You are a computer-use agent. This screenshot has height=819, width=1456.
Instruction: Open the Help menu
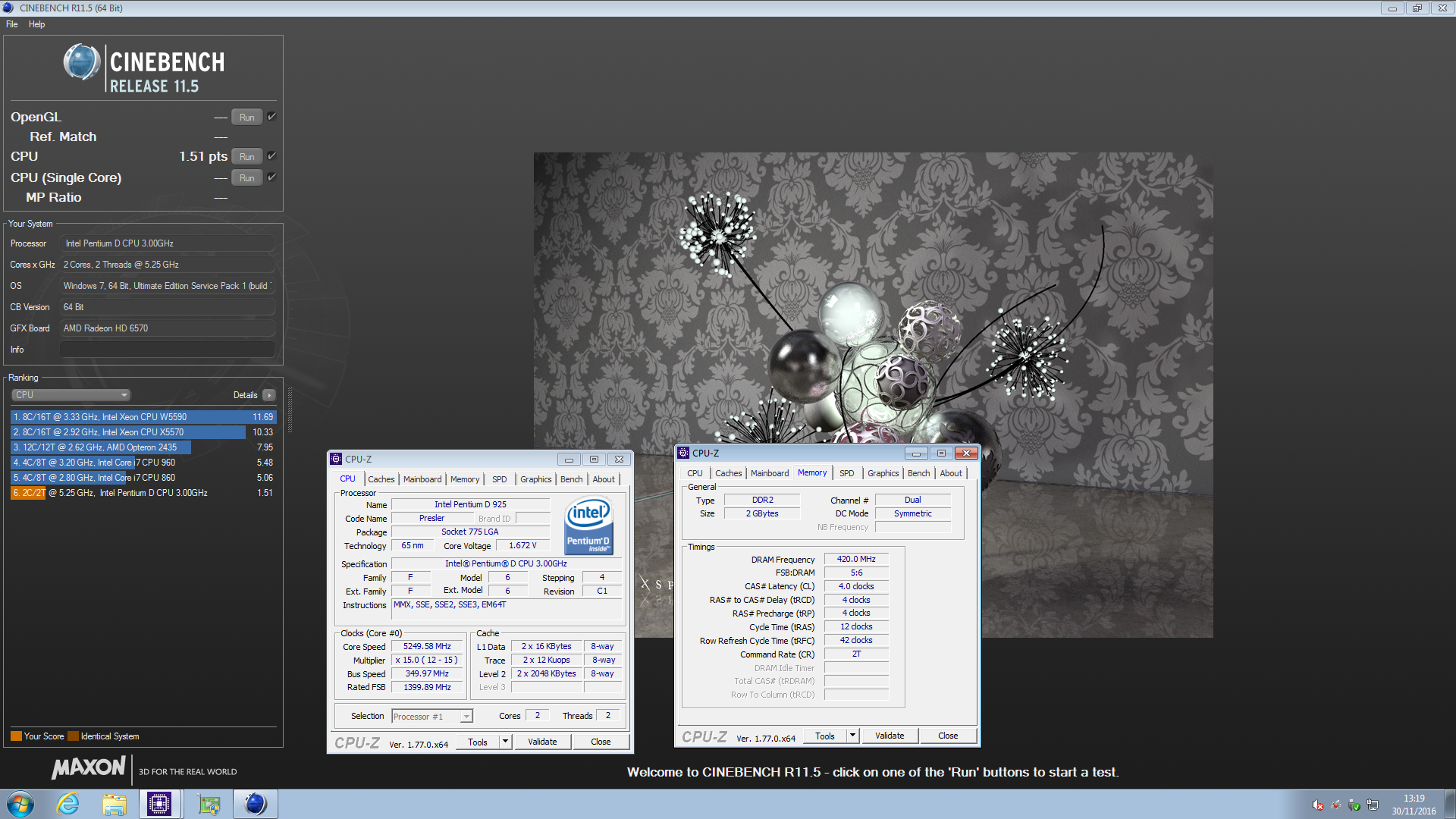pos(36,24)
